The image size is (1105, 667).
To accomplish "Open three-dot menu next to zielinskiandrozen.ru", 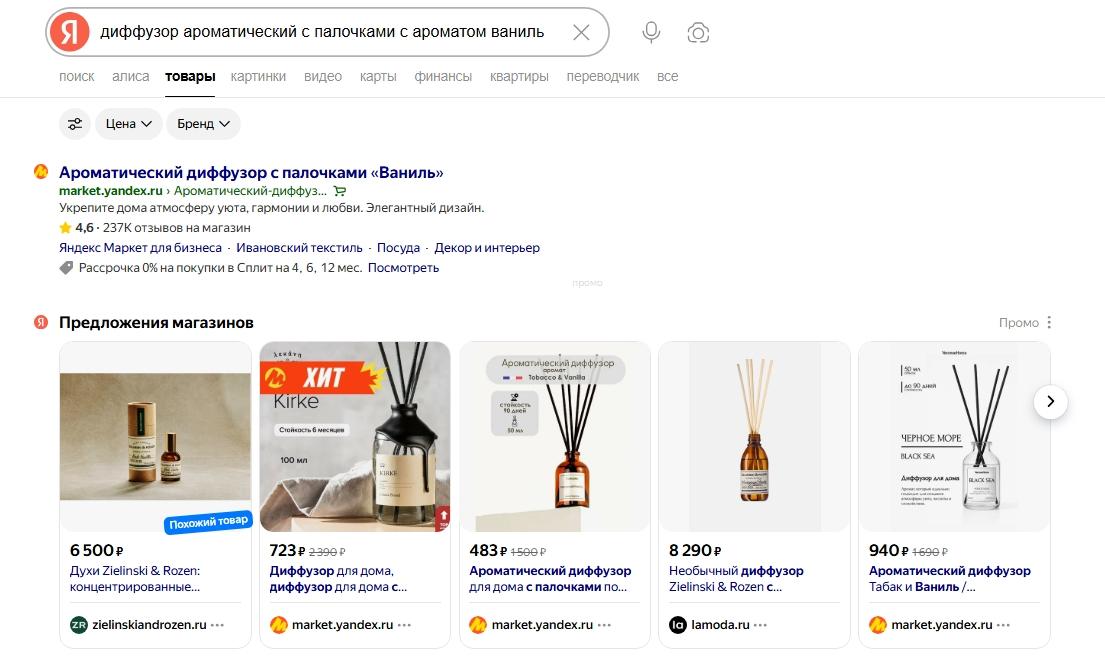I will [218, 625].
